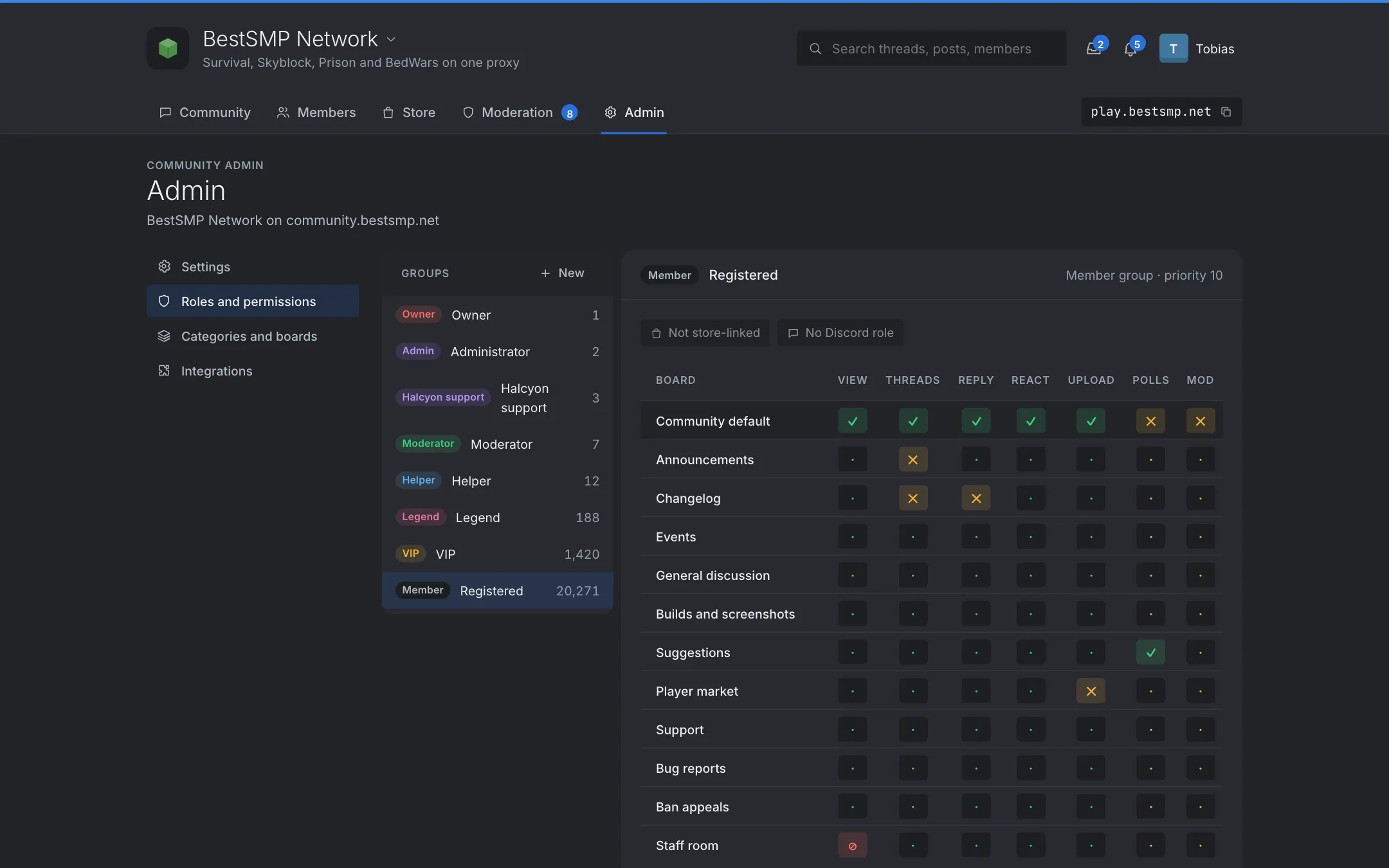Open Integrations section

[253, 371]
